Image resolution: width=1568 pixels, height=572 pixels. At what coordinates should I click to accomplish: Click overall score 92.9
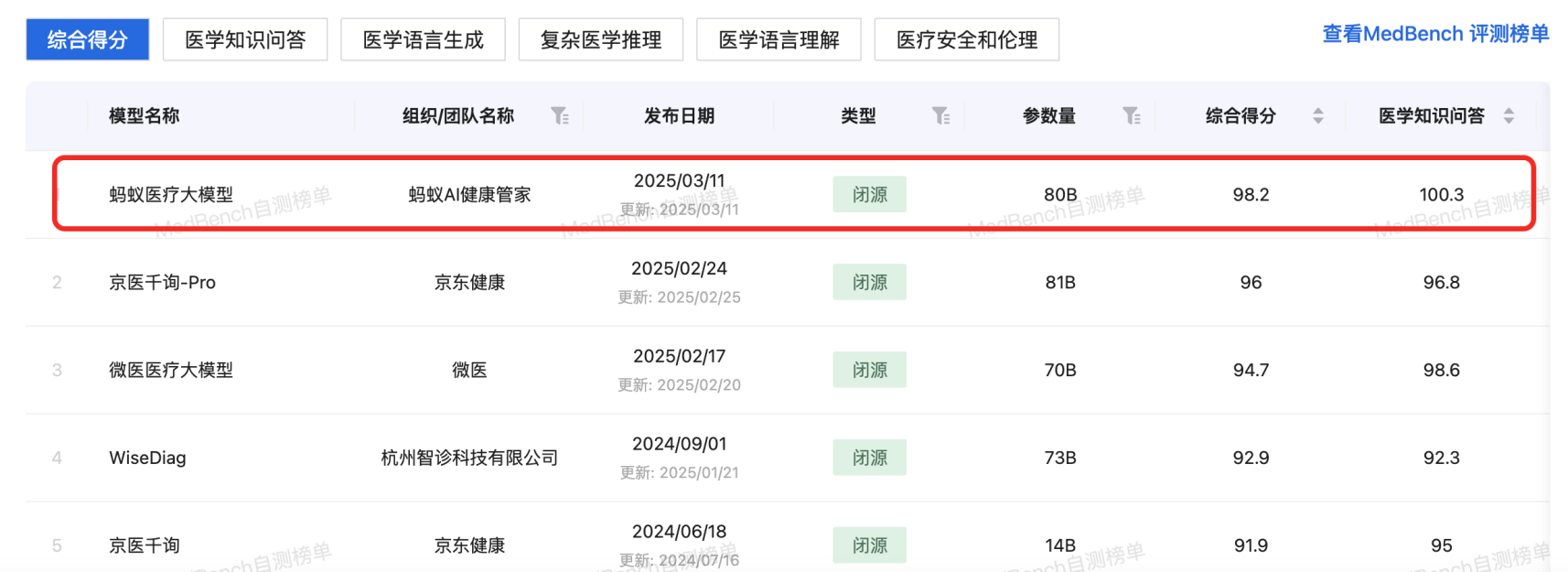click(x=1251, y=458)
